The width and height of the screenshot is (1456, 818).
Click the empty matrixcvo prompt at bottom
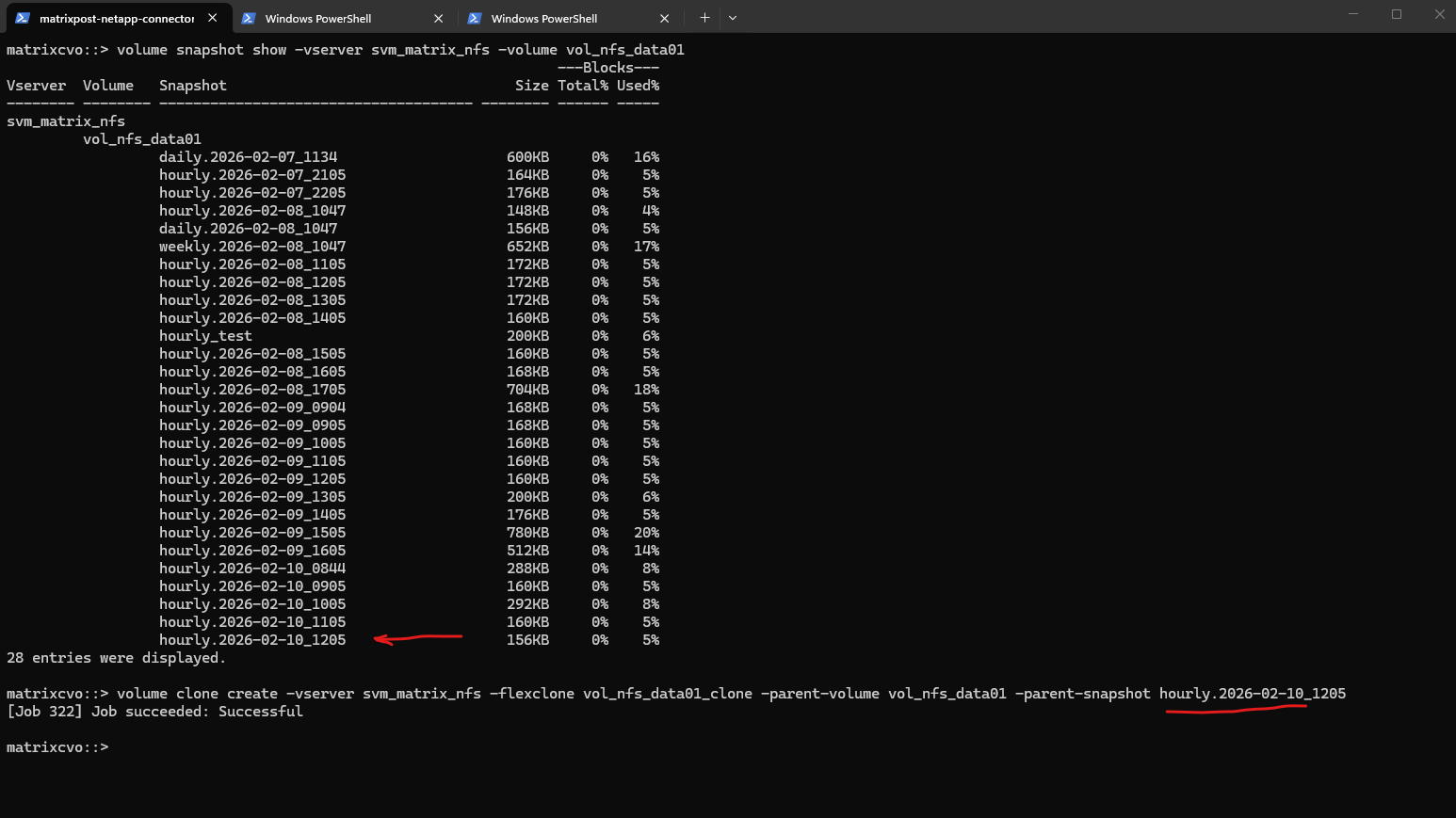pos(57,747)
